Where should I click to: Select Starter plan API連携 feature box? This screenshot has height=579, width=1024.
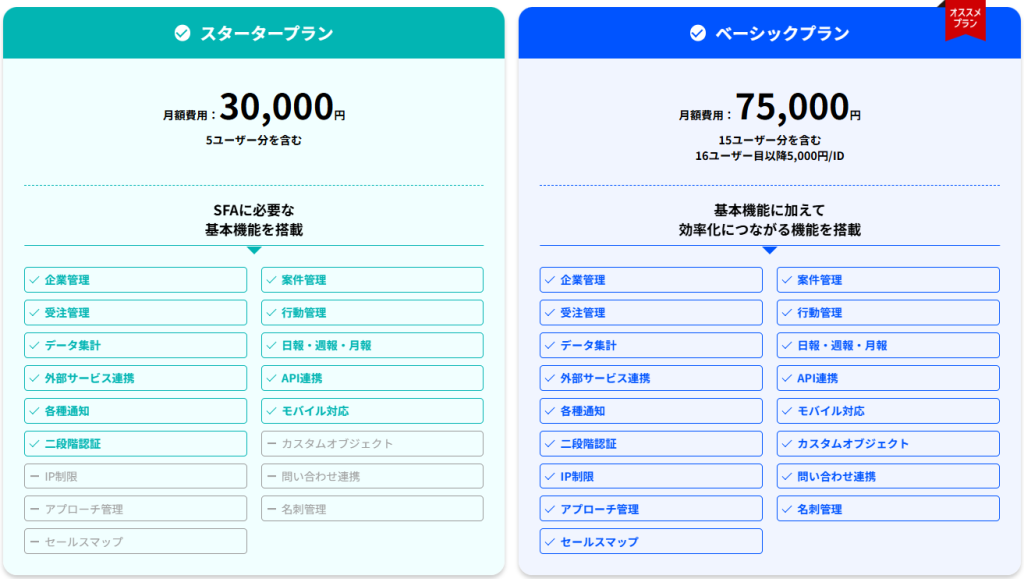(x=372, y=378)
